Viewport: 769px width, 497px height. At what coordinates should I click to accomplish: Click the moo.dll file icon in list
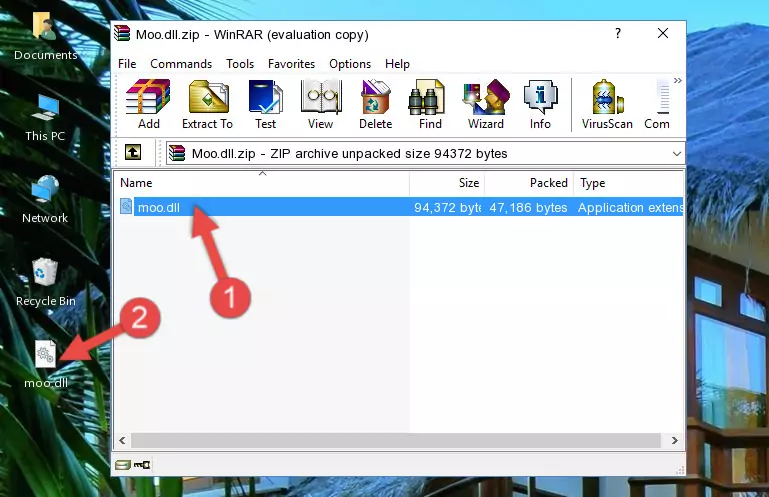click(x=126, y=207)
